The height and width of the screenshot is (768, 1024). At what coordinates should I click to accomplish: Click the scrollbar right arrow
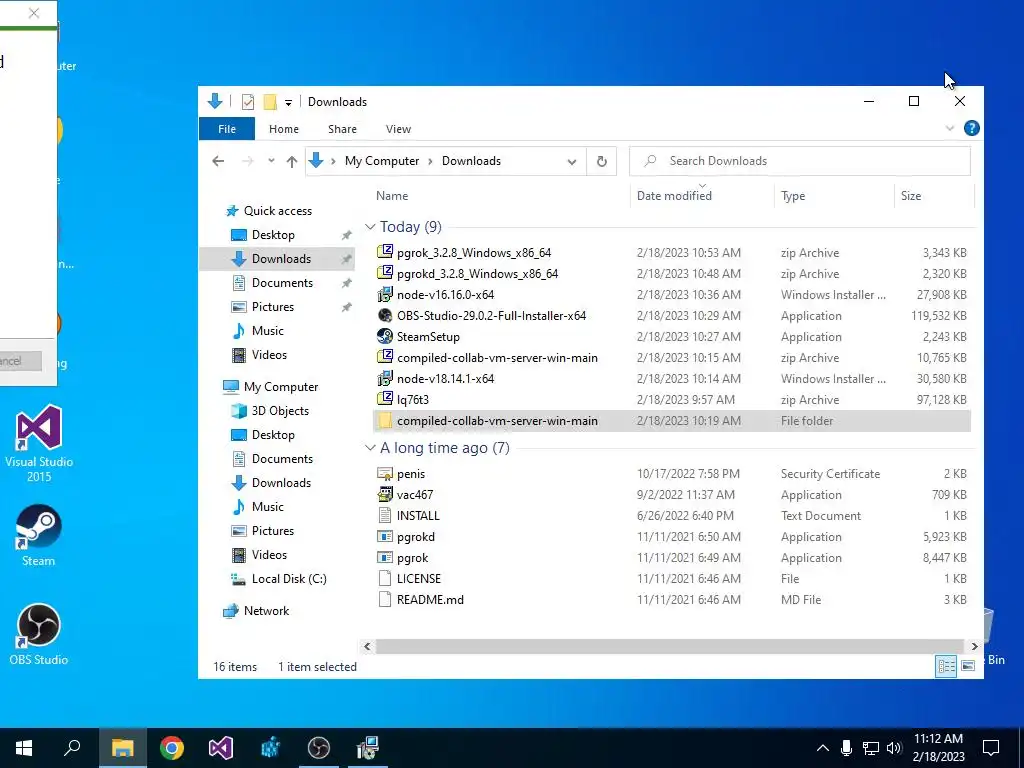click(x=974, y=647)
